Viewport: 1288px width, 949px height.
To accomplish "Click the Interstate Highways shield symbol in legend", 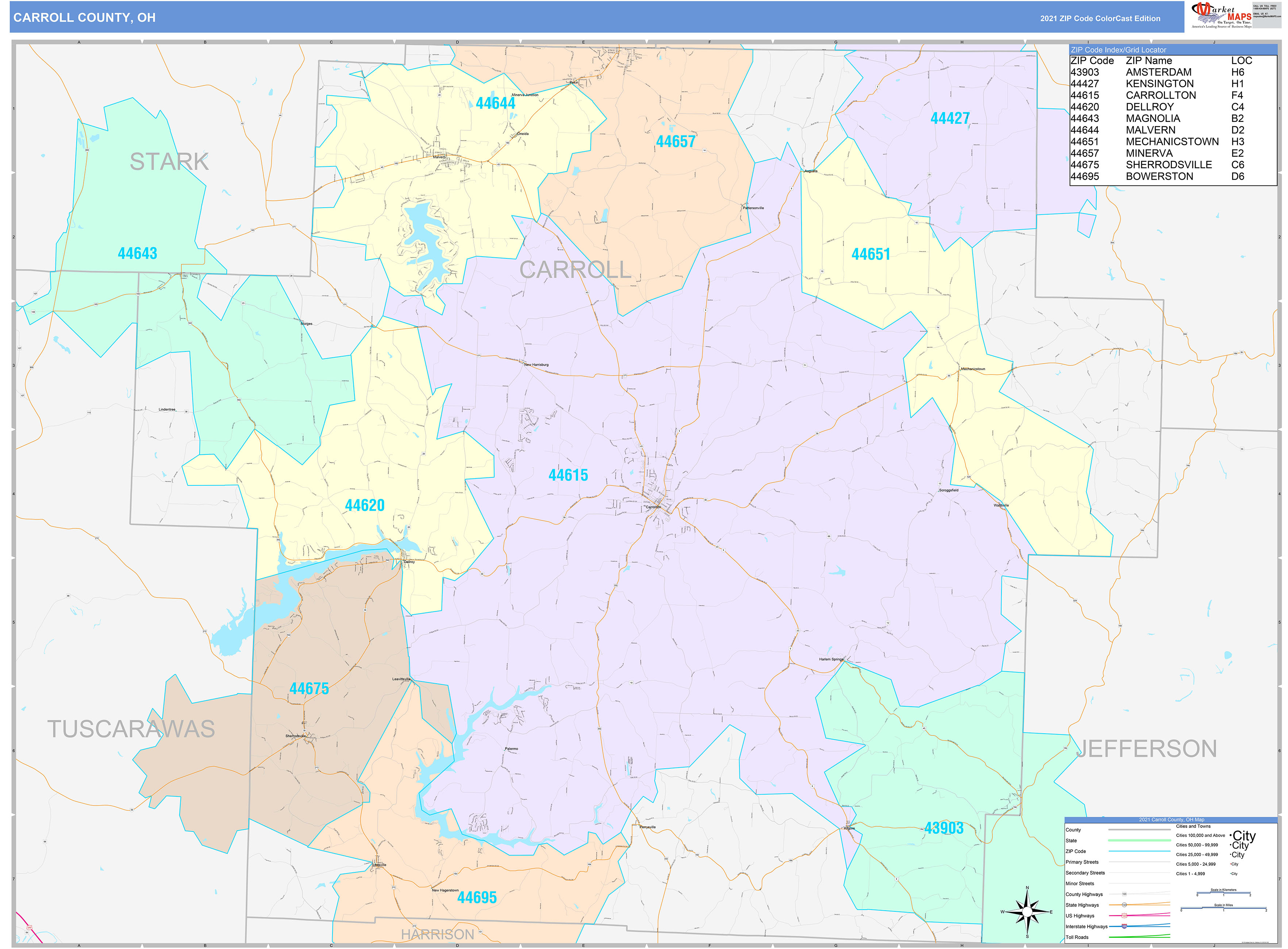I will [x=1124, y=927].
